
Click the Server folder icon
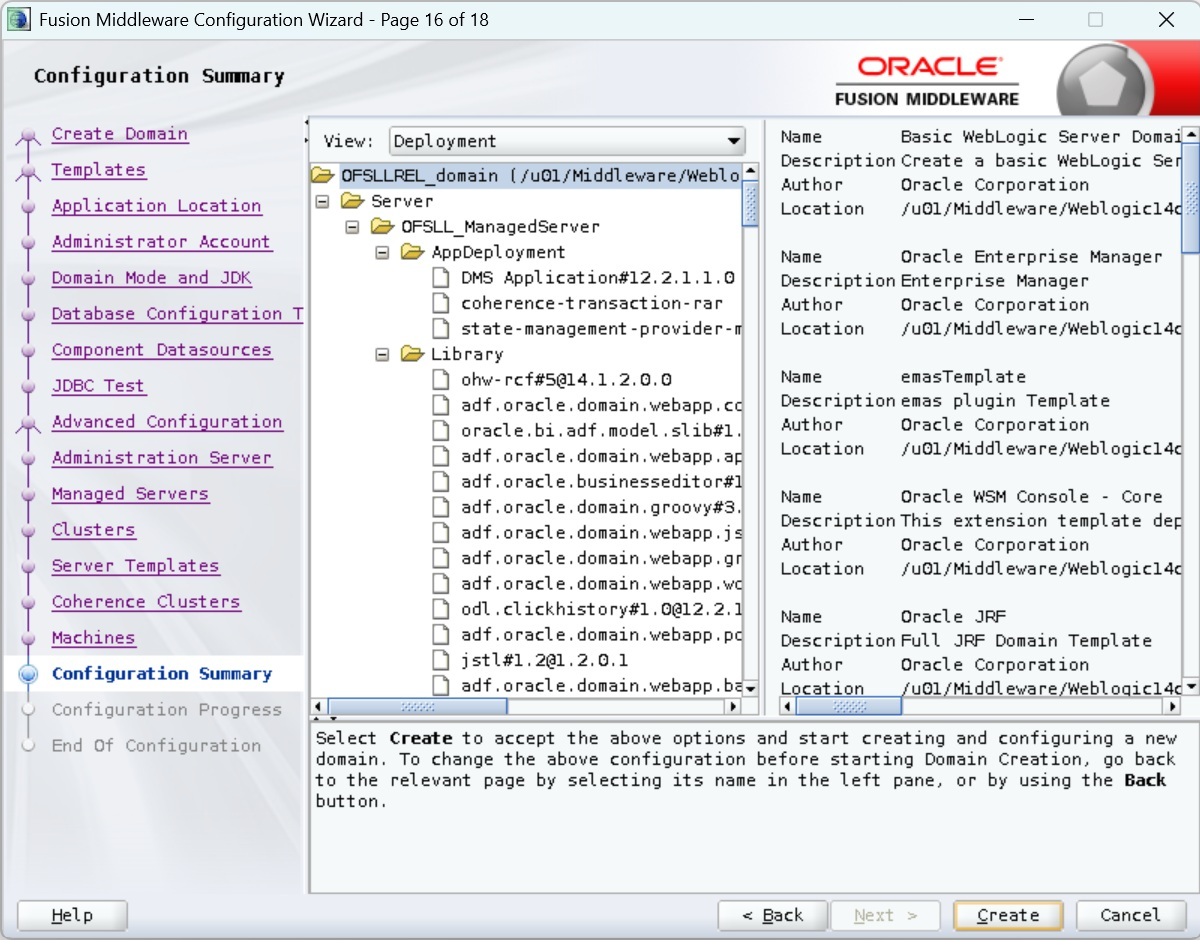(x=353, y=201)
